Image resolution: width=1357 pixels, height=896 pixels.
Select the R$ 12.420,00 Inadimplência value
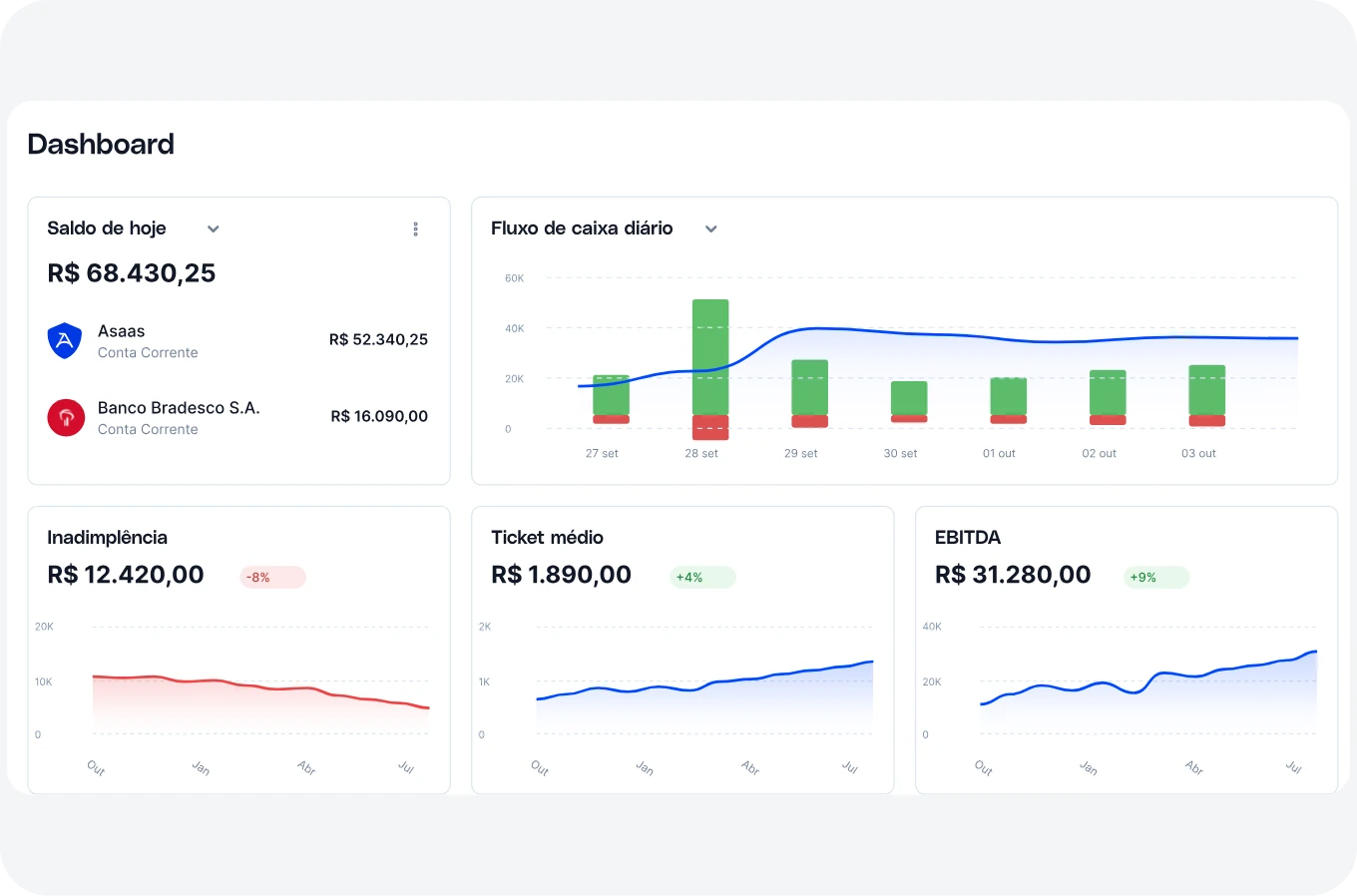126,576
